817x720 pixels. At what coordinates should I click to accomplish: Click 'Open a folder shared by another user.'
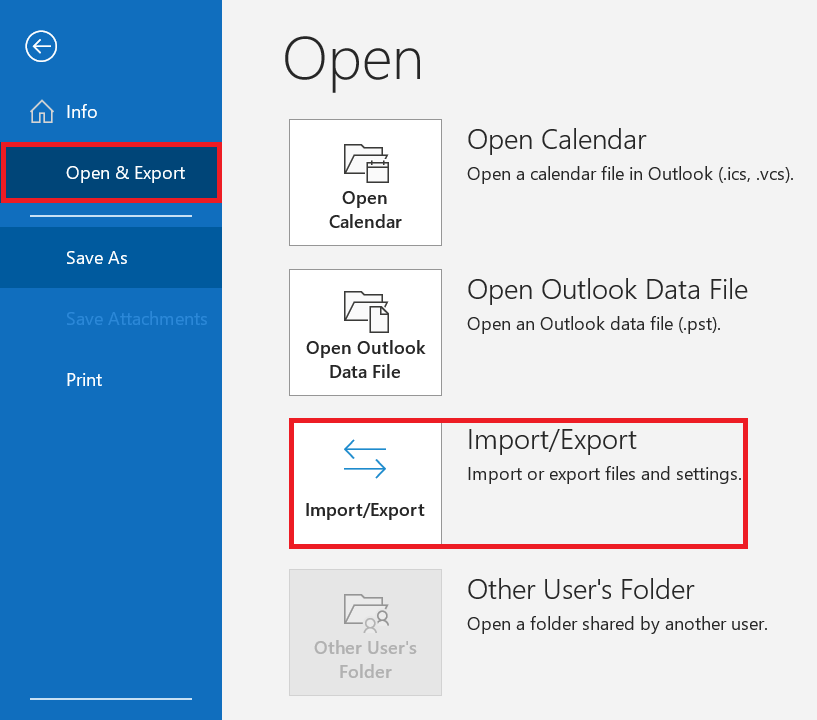617,624
